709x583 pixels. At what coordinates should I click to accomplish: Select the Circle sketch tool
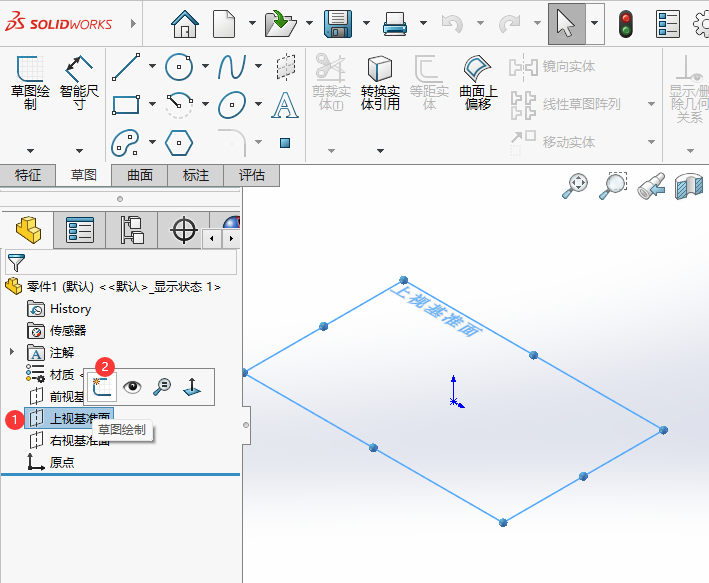(x=179, y=68)
